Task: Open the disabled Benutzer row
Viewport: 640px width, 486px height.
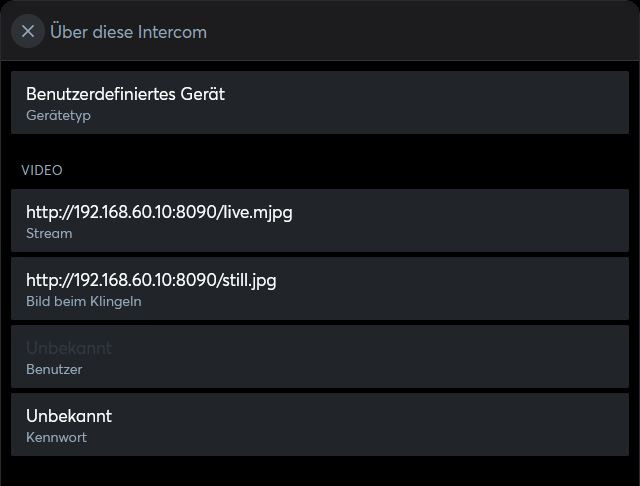Action: pos(320,357)
